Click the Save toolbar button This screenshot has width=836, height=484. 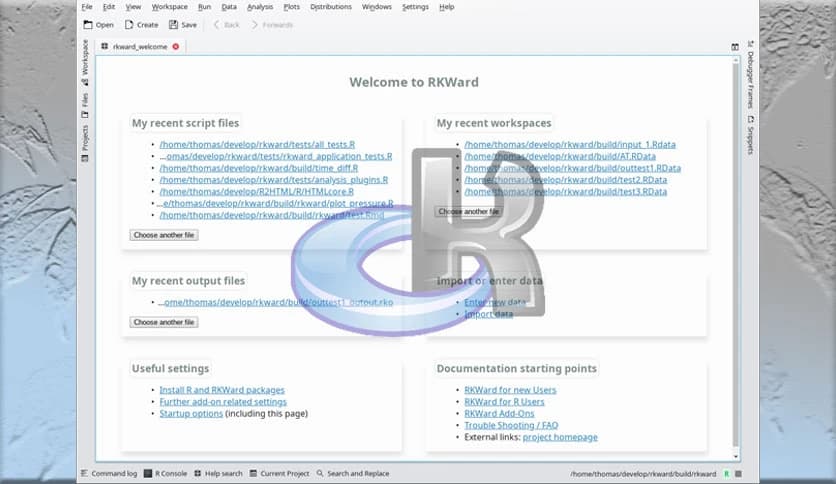[x=183, y=25]
